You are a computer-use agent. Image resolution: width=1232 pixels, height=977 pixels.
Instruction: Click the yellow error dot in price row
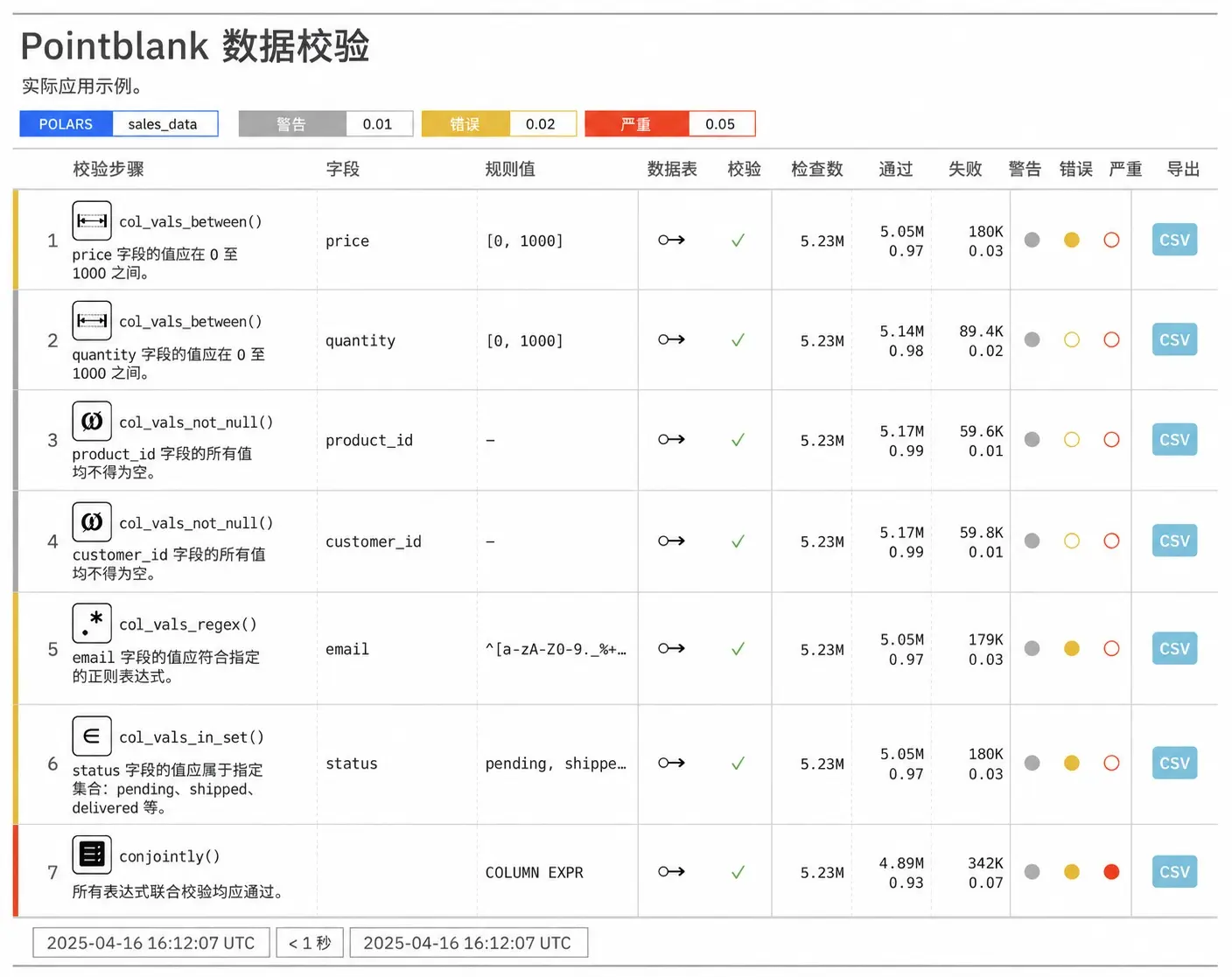tap(1072, 240)
